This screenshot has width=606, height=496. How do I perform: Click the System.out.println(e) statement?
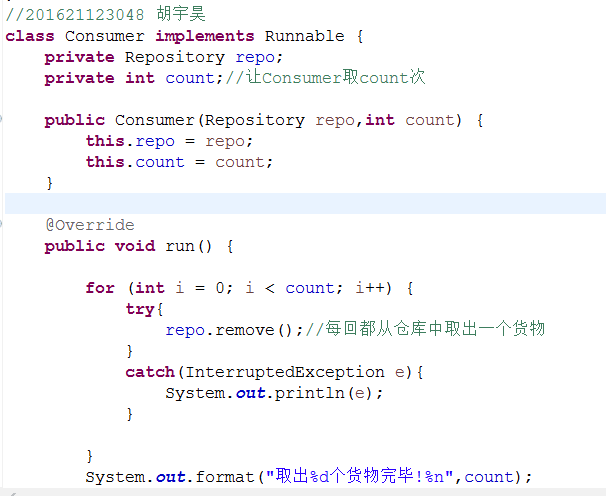pos(273,393)
